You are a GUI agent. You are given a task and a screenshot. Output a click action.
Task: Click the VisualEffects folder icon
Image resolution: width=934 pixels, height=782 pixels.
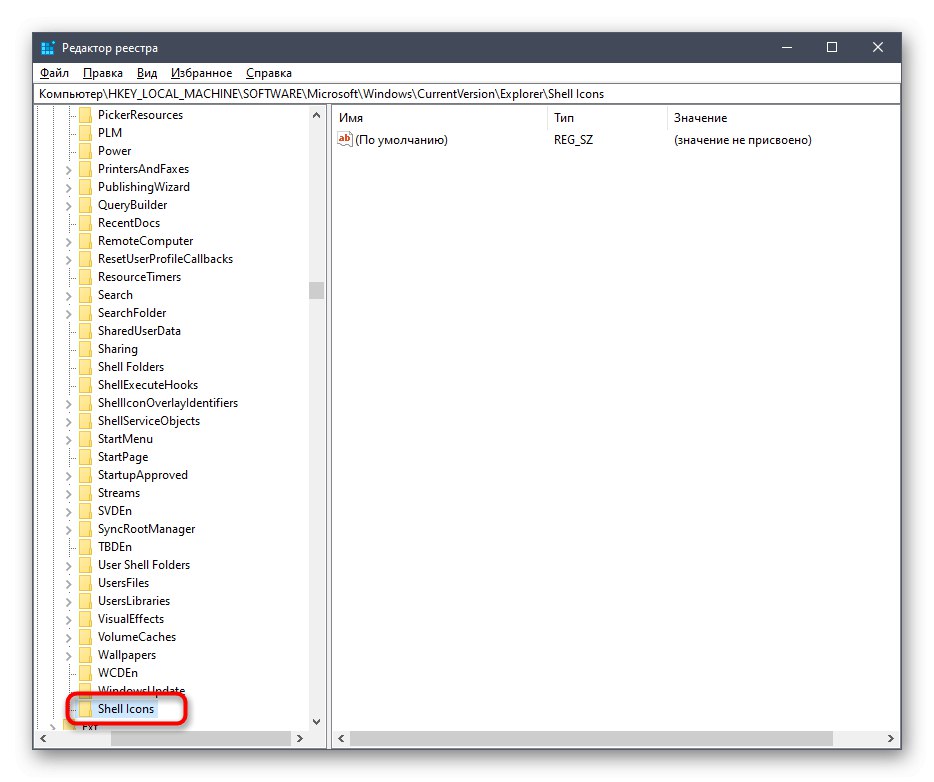pos(85,618)
